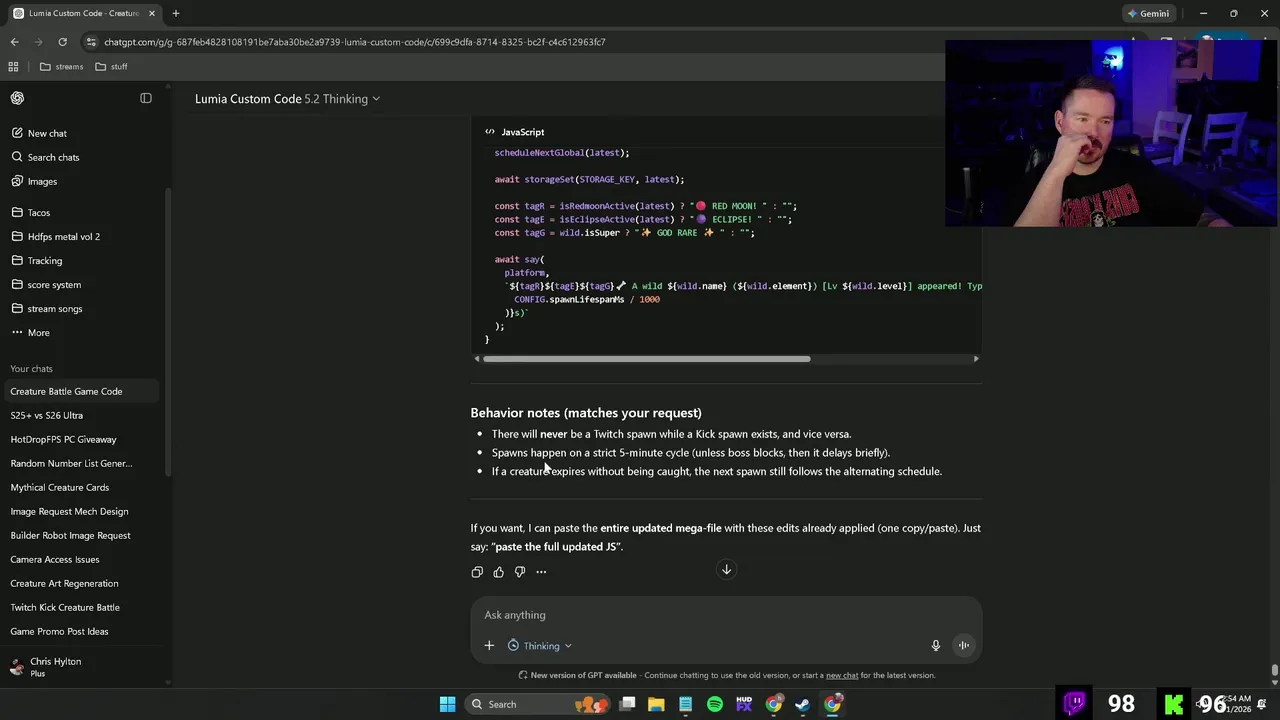Open the stream songs project
Image resolution: width=1280 pixels, height=720 pixels.
[55, 308]
